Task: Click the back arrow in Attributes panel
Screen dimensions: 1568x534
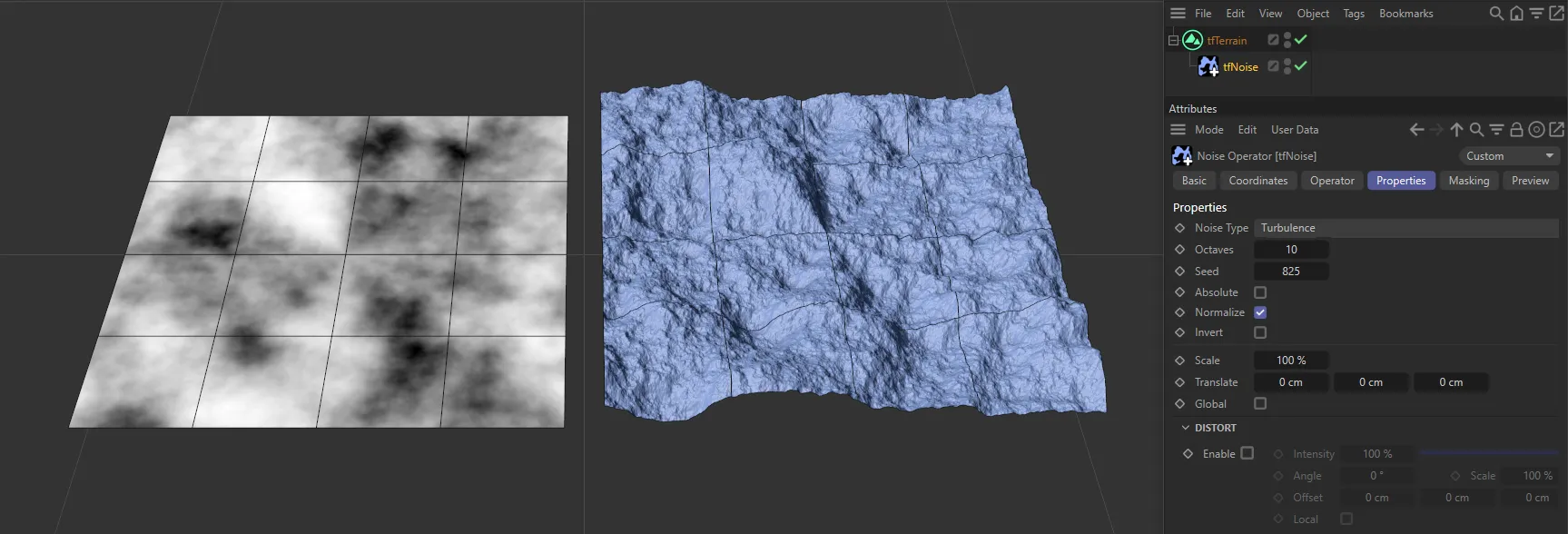Action: tap(1416, 130)
